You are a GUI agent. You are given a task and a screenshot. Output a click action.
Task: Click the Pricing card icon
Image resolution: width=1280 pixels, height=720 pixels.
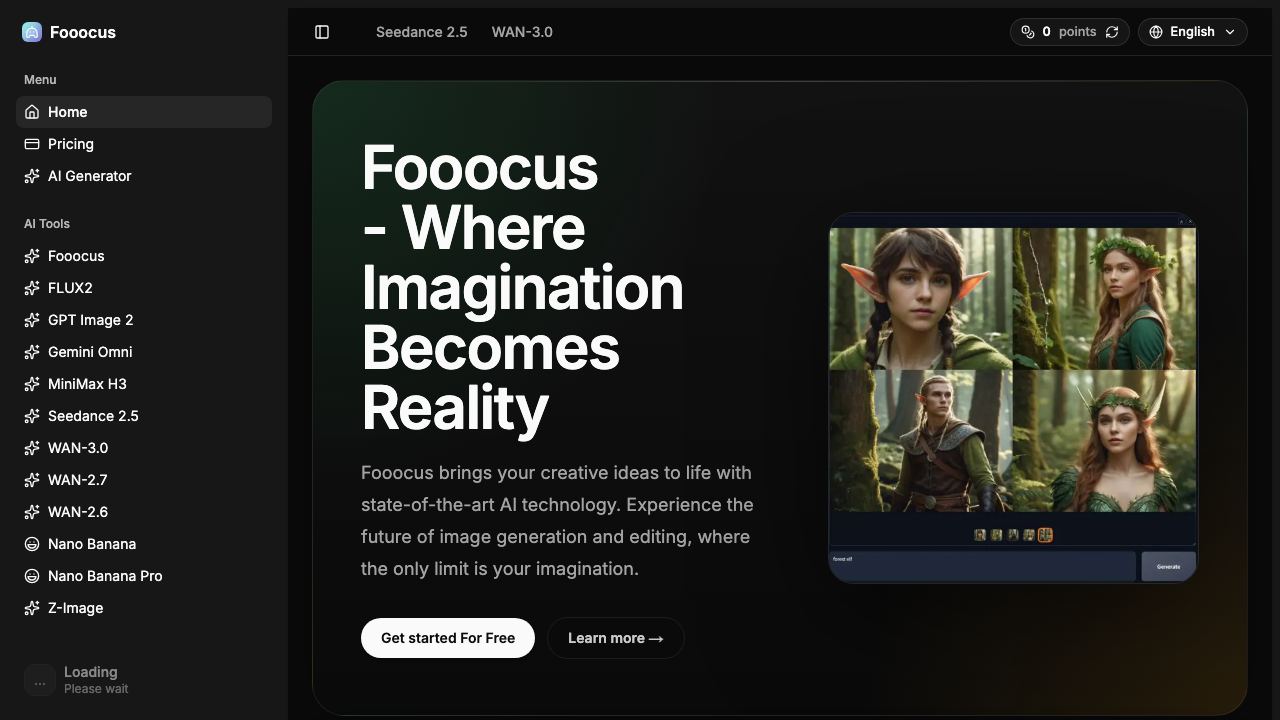[32, 144]
